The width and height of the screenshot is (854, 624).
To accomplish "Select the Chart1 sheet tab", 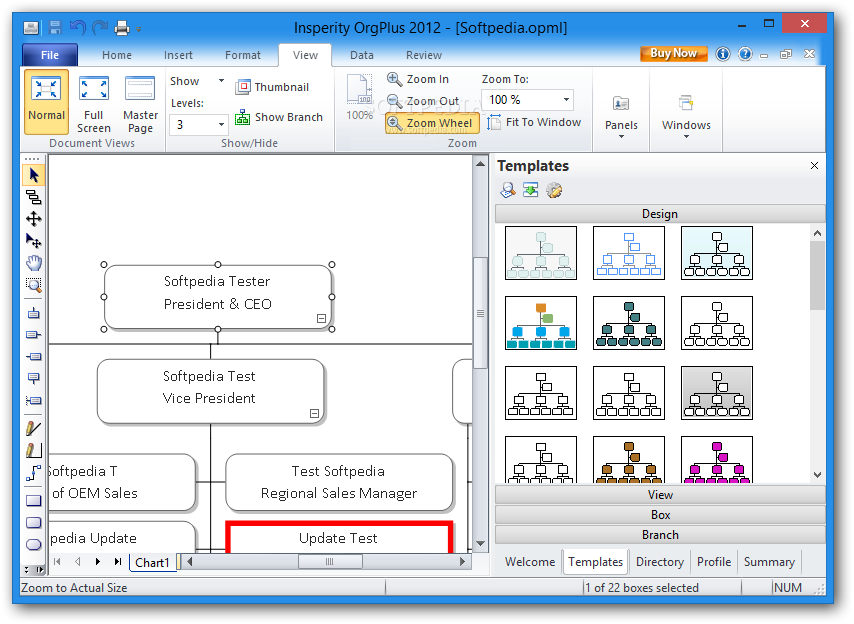I will (x=152, y=562).
